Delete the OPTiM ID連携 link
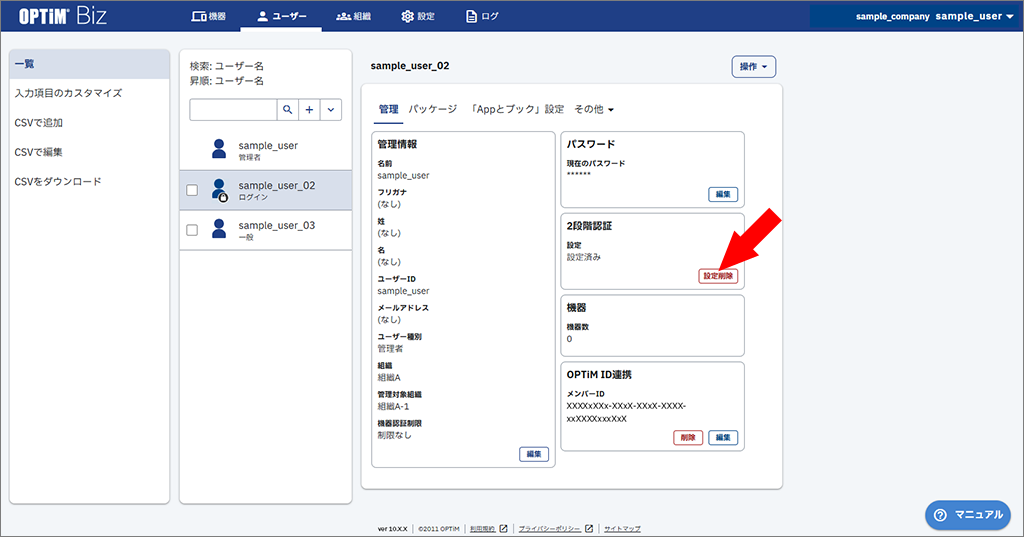This screenshot has width=1024, height=537. 688,437
